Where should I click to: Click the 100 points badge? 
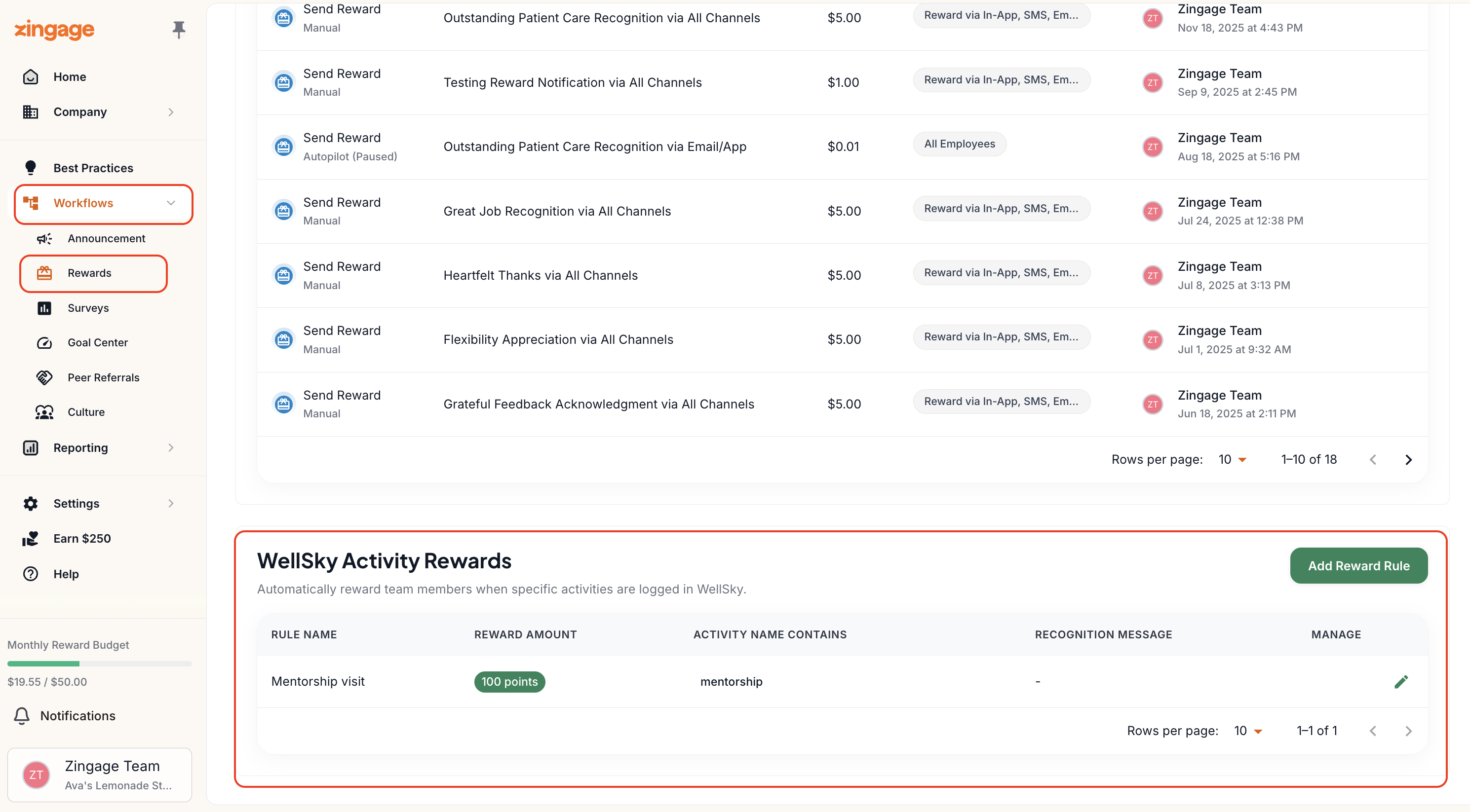coord(509,682)
